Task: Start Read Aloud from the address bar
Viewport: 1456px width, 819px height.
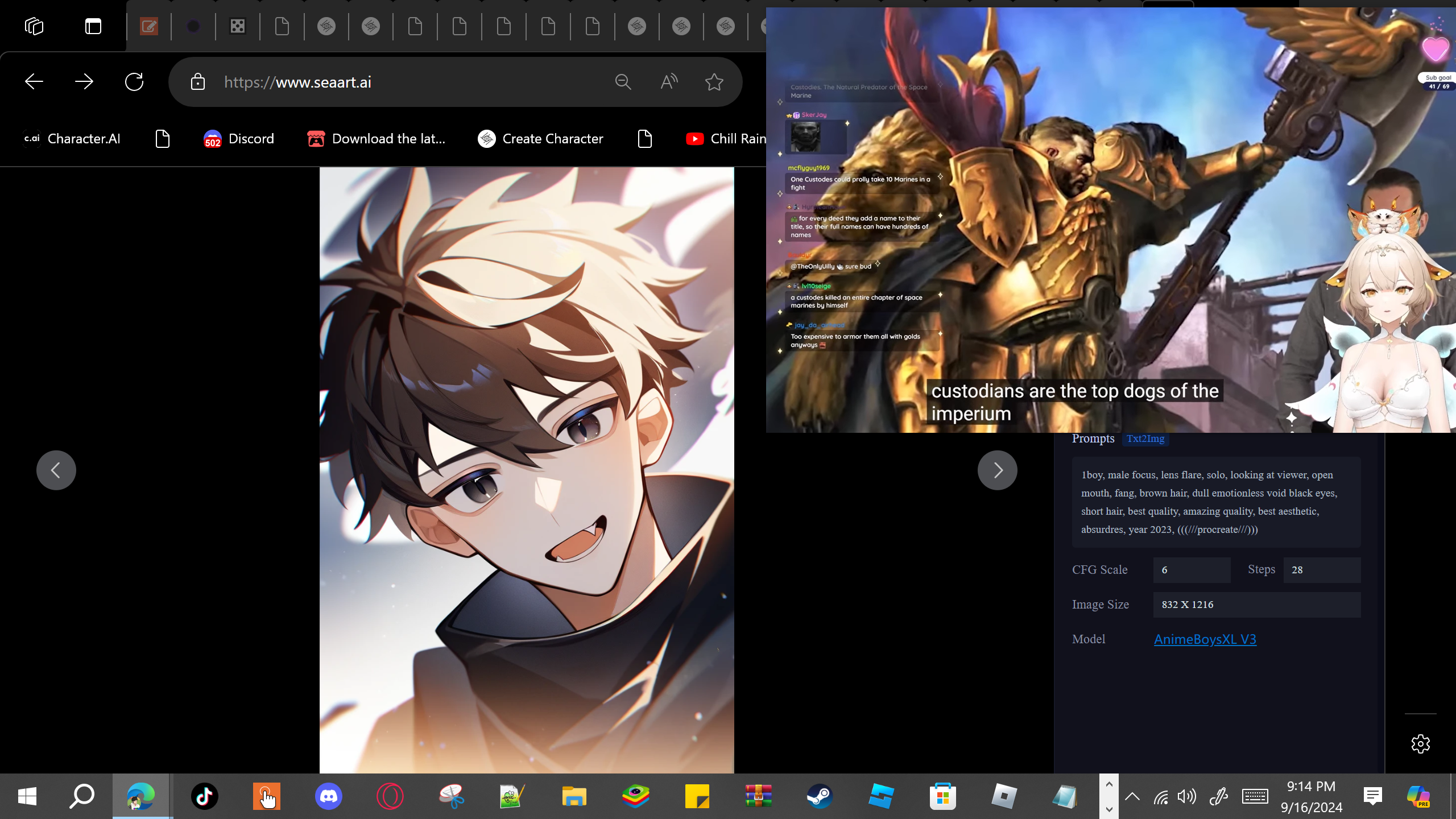Action: [x=669, y=82]
